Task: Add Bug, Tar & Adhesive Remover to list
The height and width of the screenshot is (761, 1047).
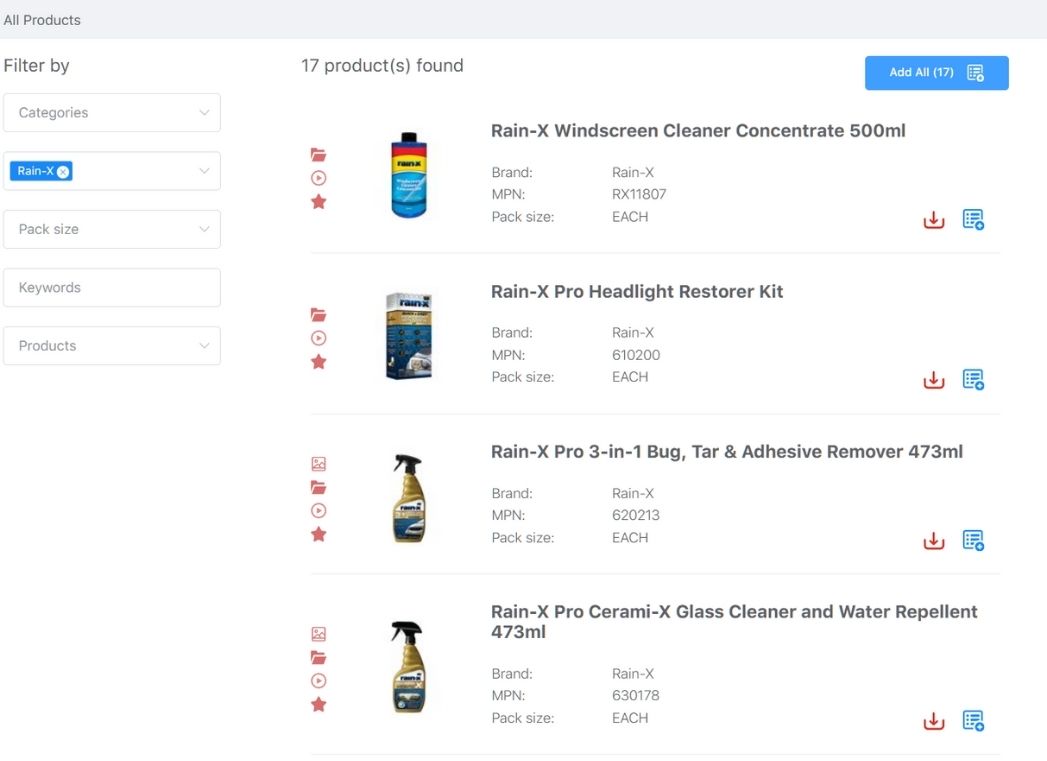Action: 973,539
